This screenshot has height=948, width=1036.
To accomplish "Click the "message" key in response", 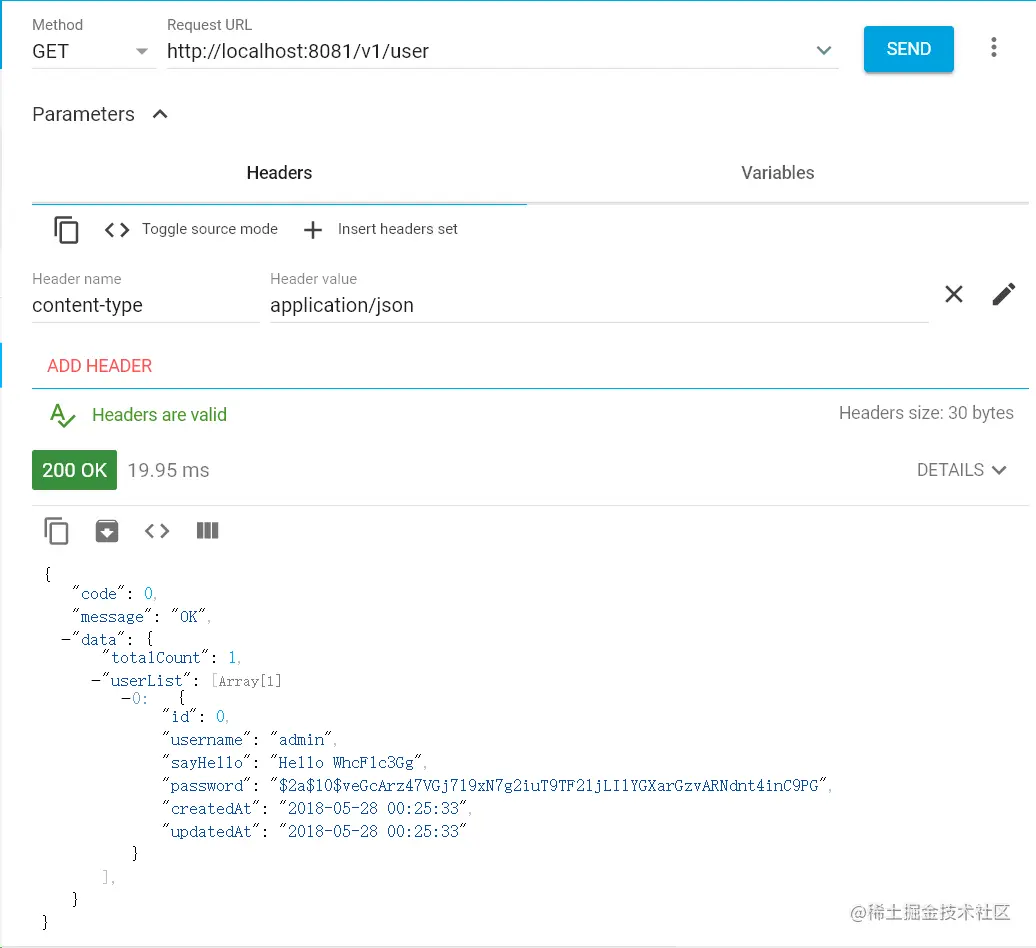I will click(112, 616).
